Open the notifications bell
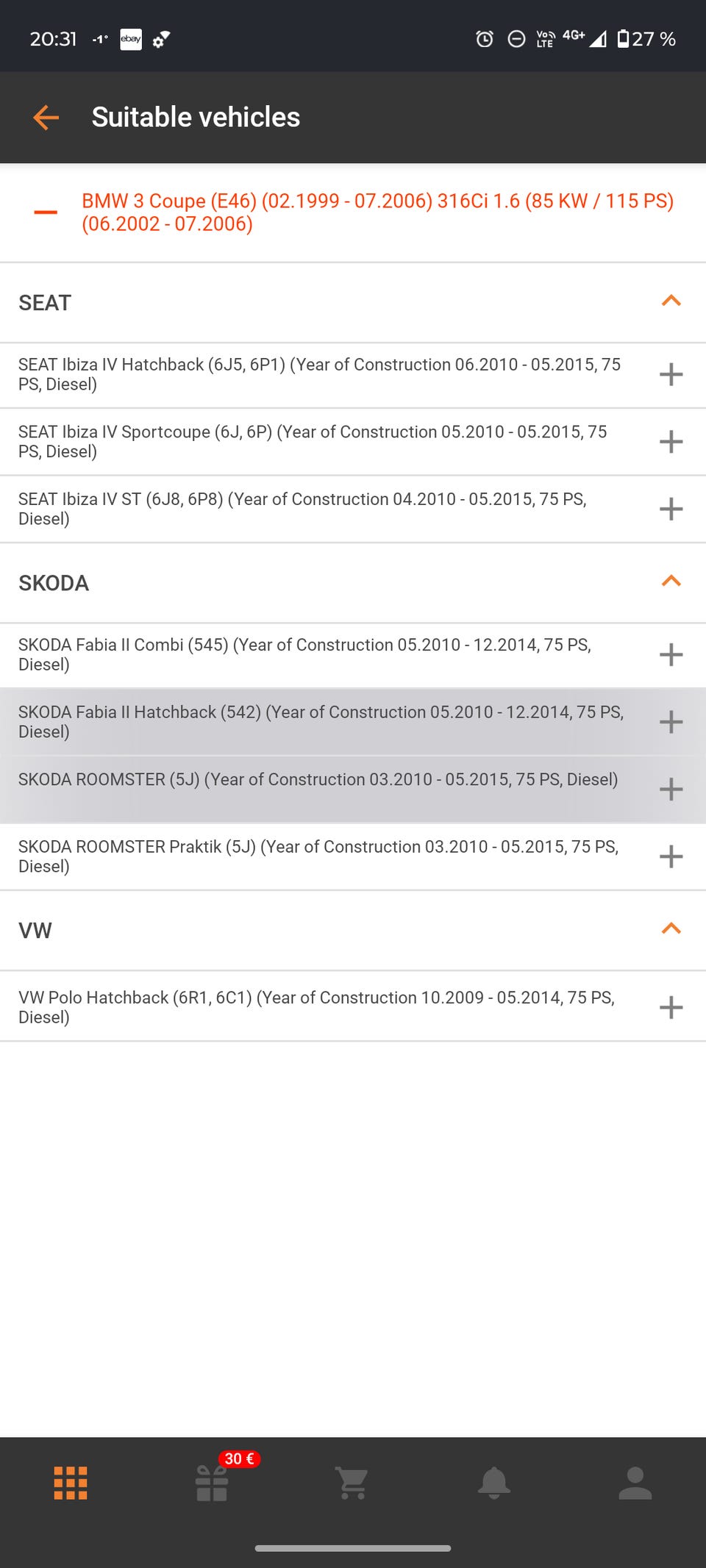Image resolution: width=706 pixels, height=1568 pixels. click(x=494, y=1483)
